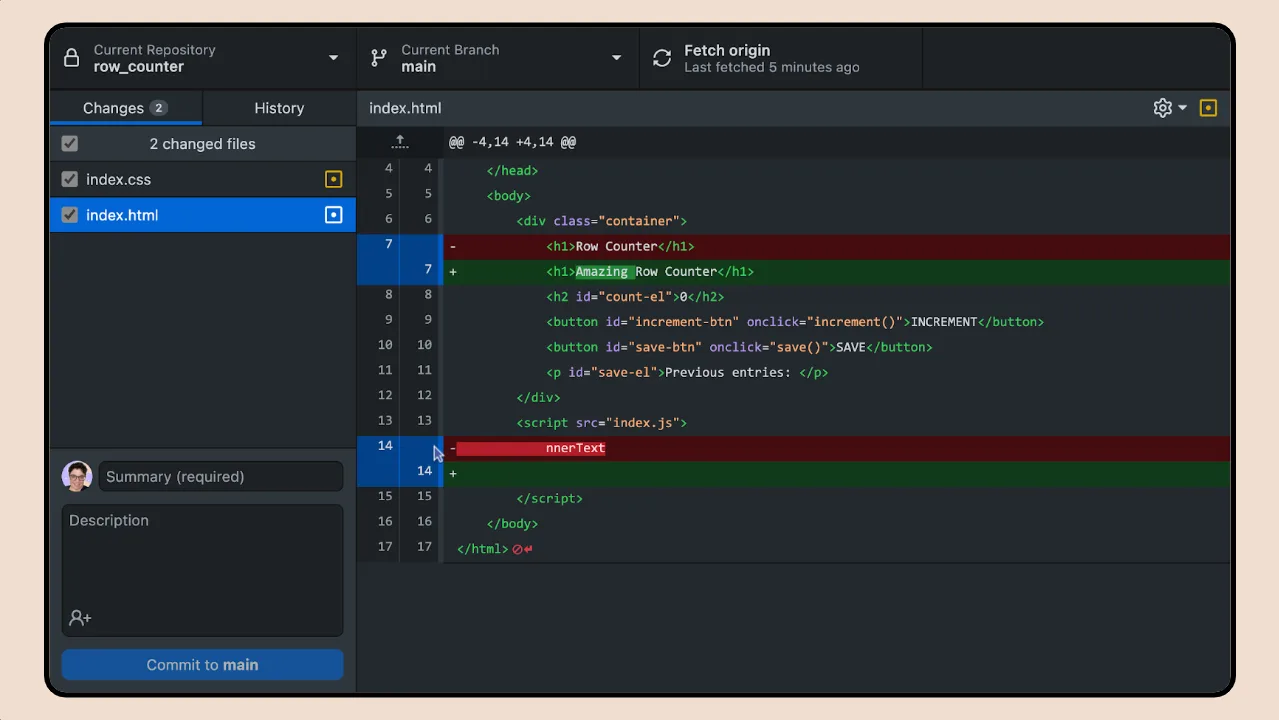Toggle added line 7 gutter selection
Viewport: 1279px width, 720px height.
[399, 271]
